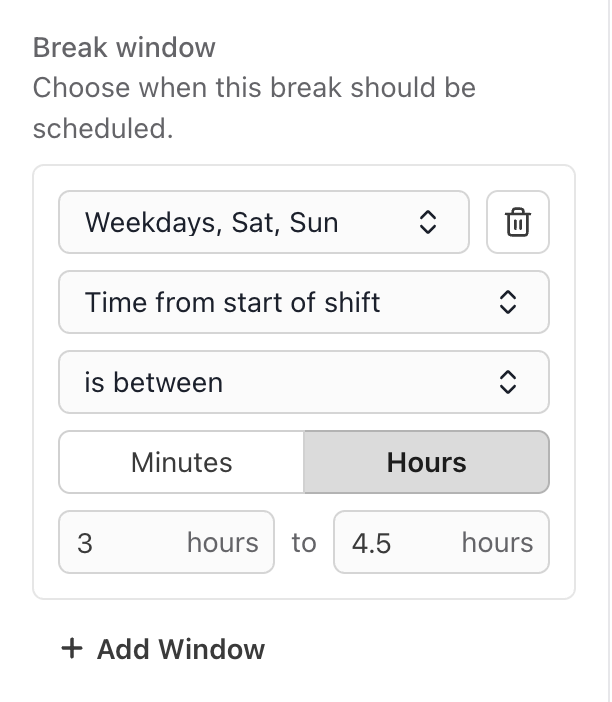Click the Choose when this break description text
The width and height of the screenshot is (612, 702).
tap(254, 108)
